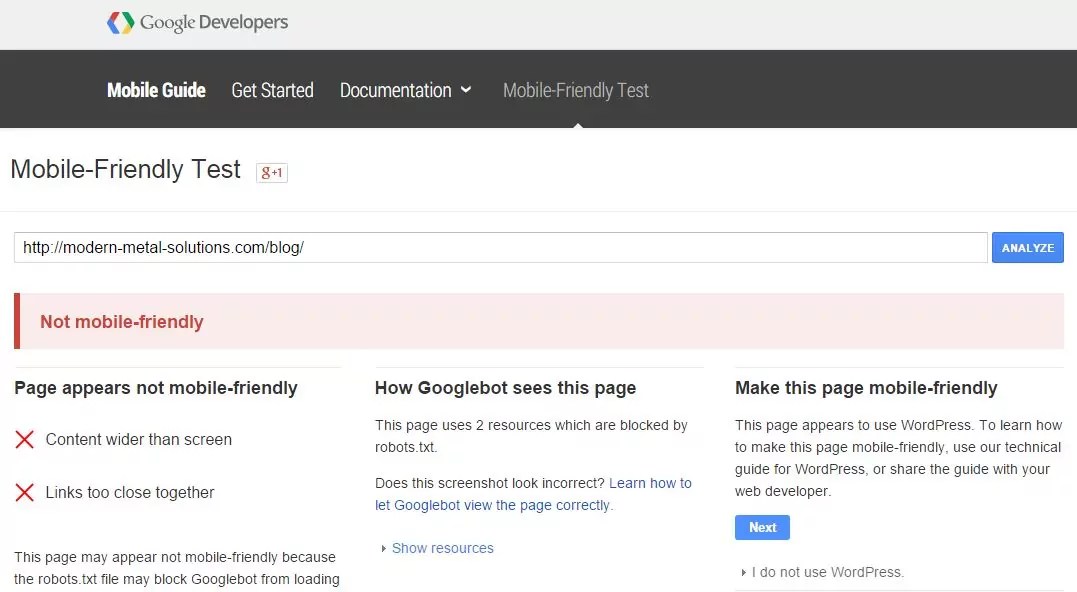1077x592 pixels.
Task: Click the Mobile-Friendly Test page heading
Action: click(x=126, y=170)
